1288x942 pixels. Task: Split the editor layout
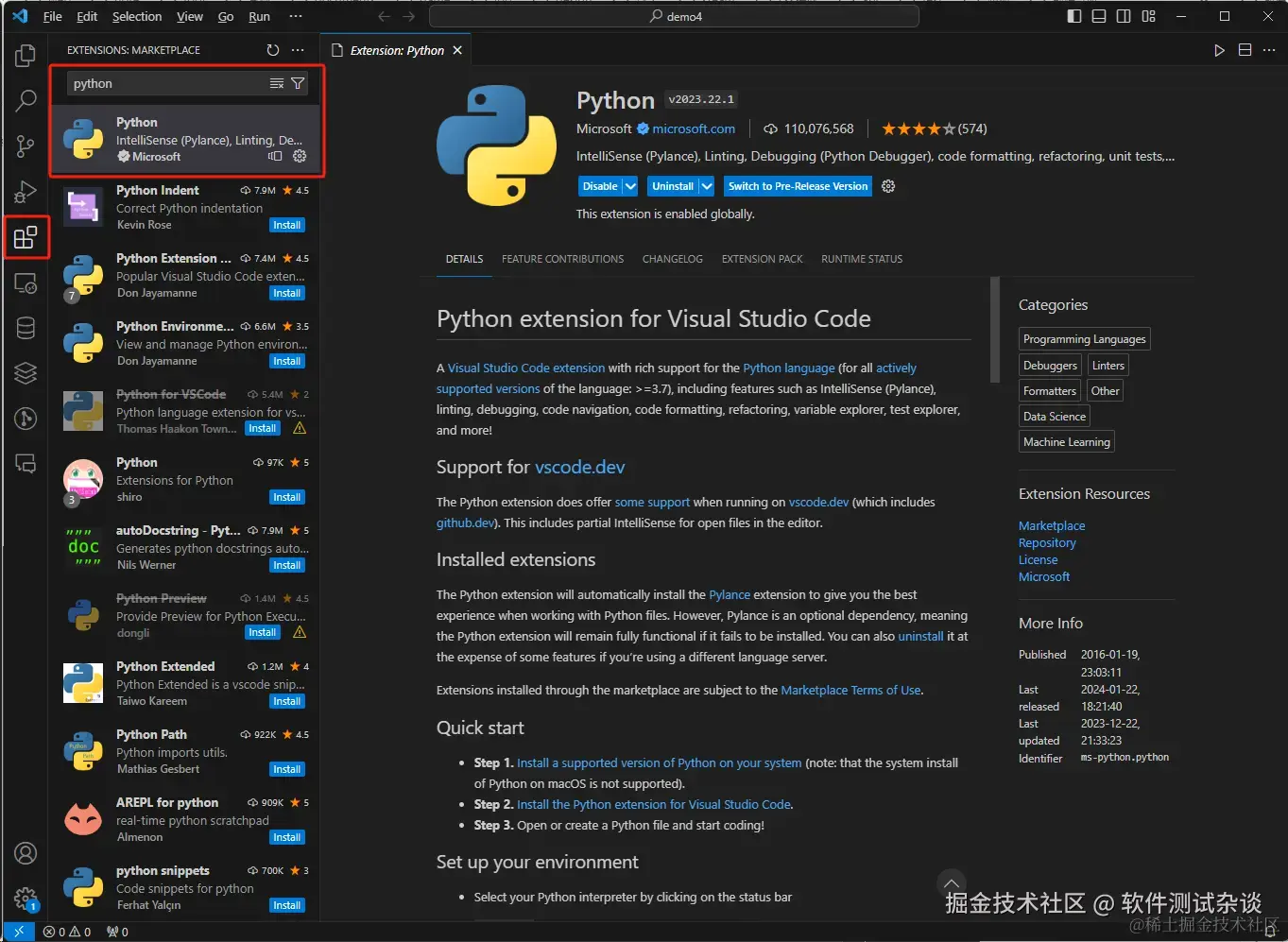point(1245,50)
